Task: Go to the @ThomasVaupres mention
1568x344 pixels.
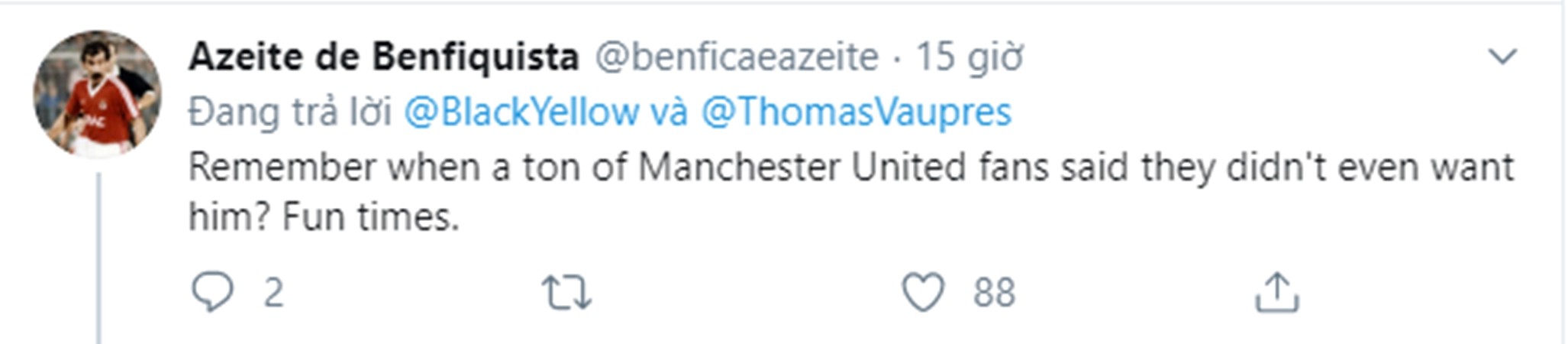Action: 856,112
